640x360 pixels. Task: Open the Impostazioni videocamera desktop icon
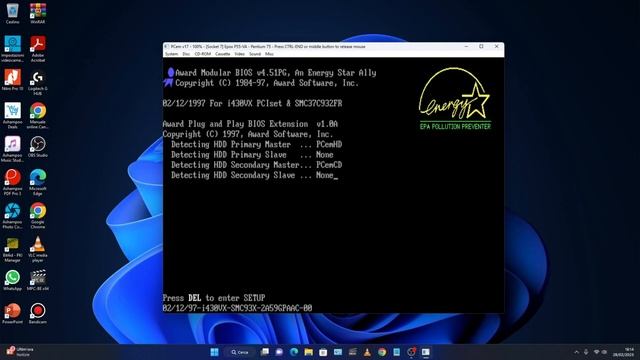pyautogui.click(x=13, y=49)
